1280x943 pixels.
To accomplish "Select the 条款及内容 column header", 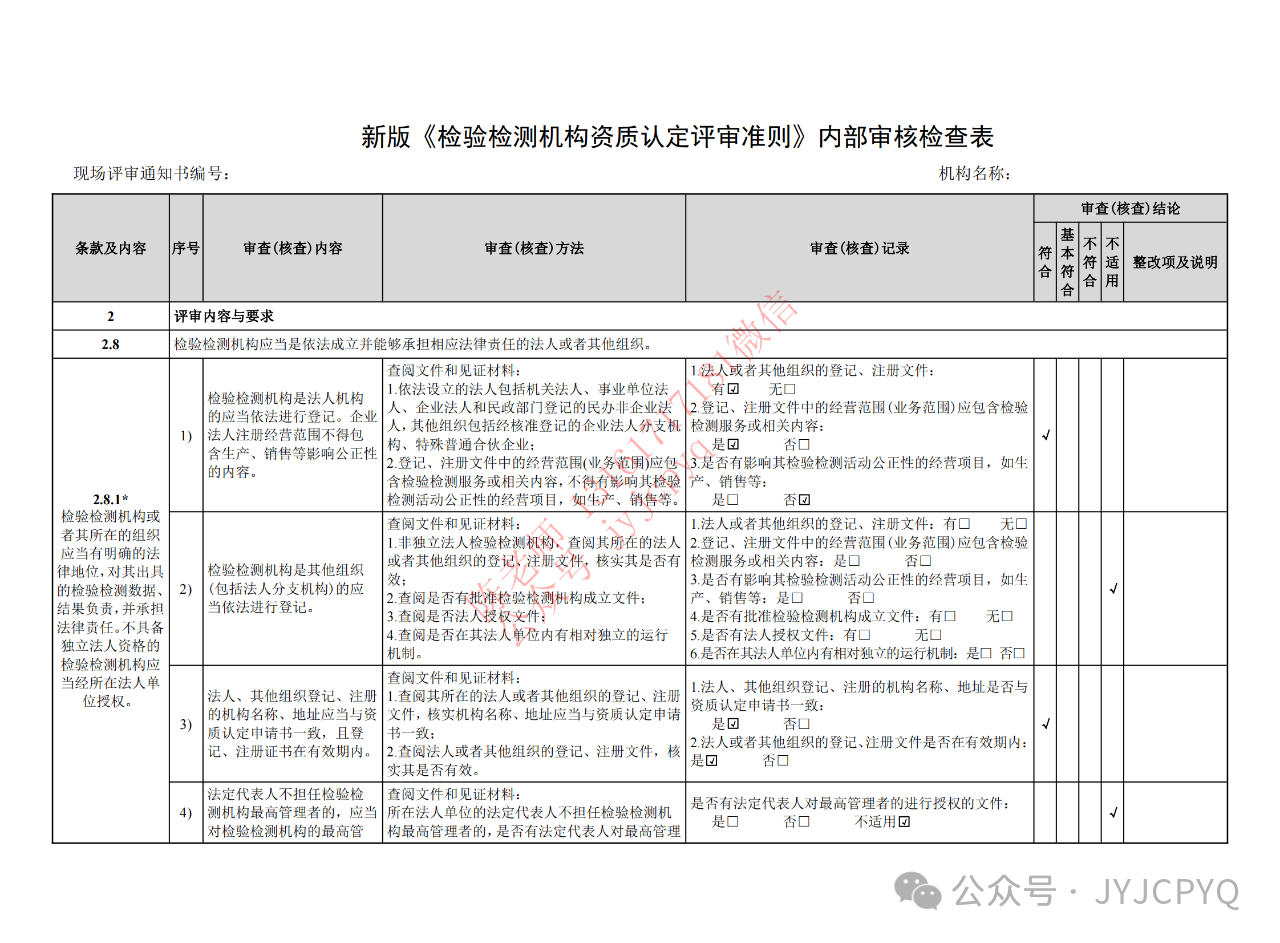I will tap(111, 248).
